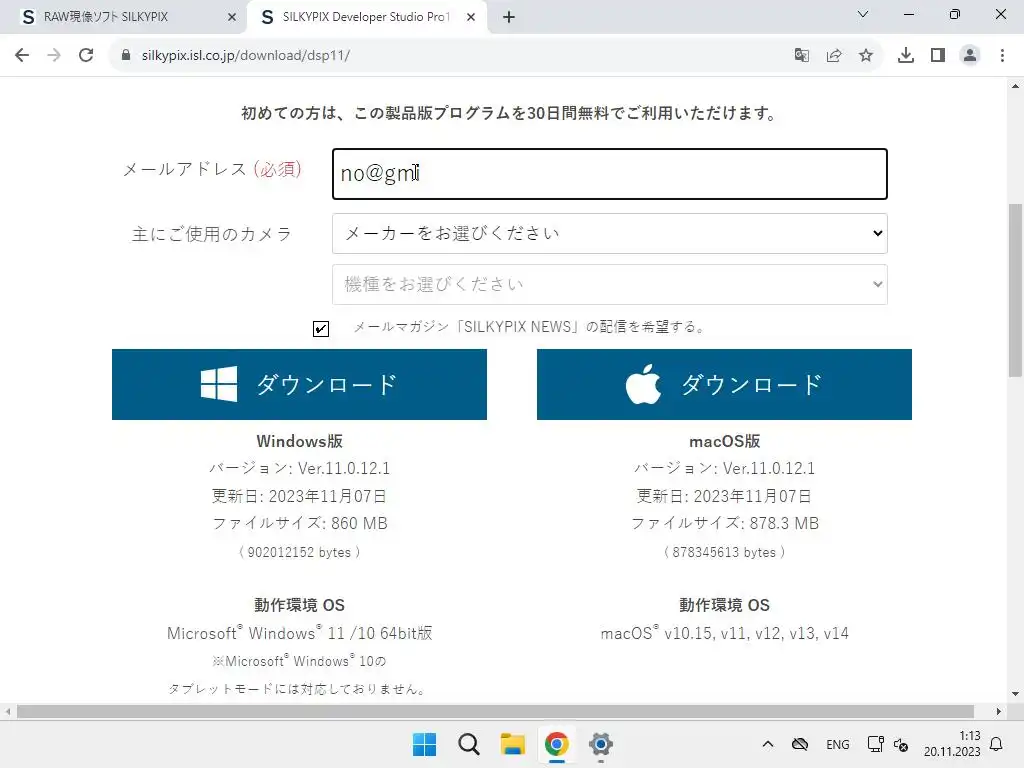
Task: Show hidden system tray icons
Action: click(x=768, y=744)
